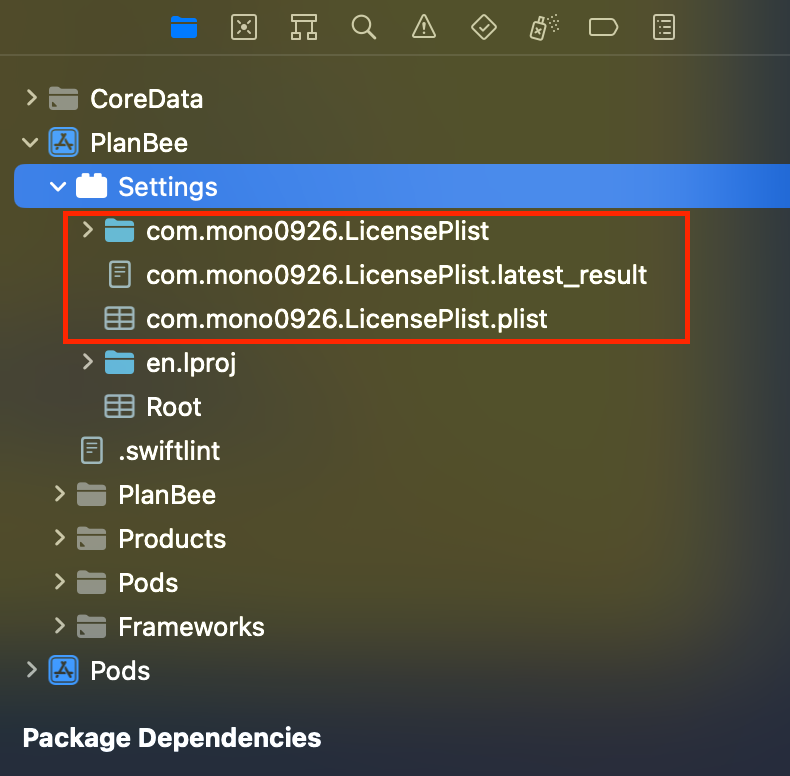Click the latest_result document icon

[x=120, y=275]
